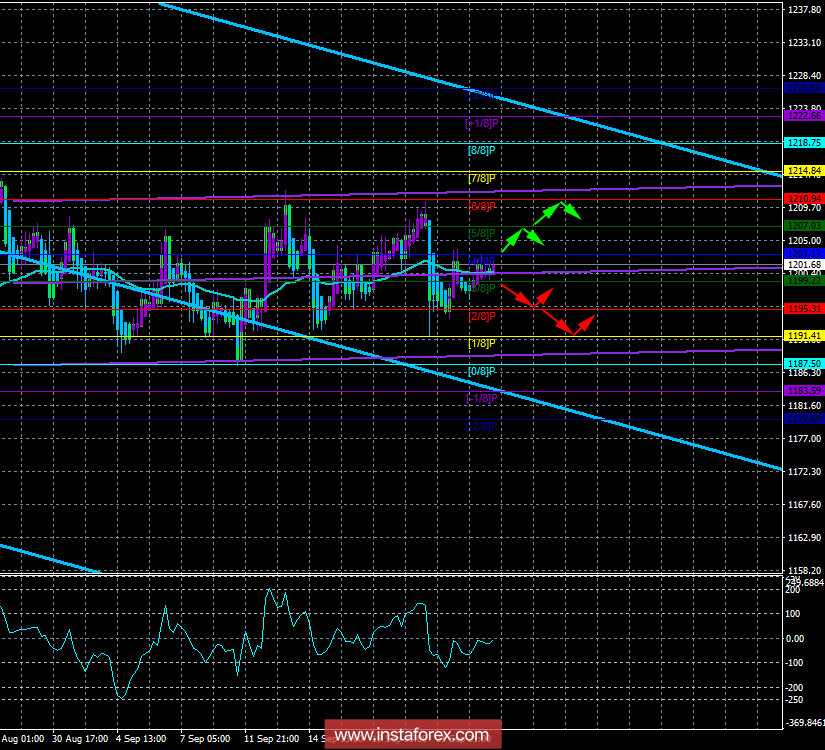825x750 pixels.
Task: Click the [1/8]P yellow level label
Action: click(x=482, y=343)
